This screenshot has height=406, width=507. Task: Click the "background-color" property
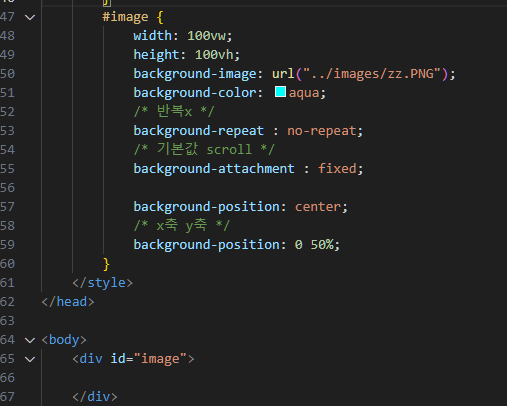point(195,93)
